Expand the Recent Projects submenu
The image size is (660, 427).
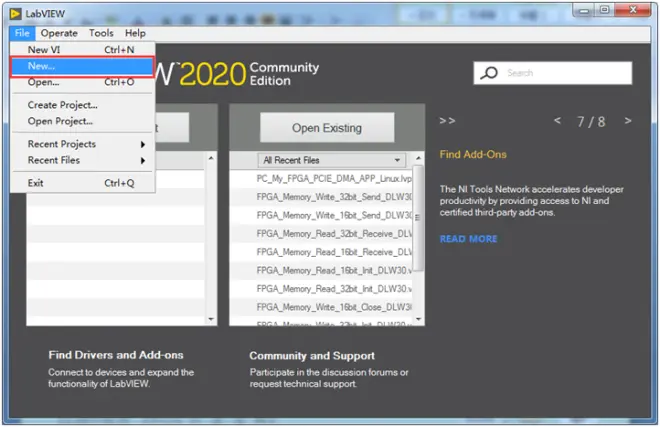click(x=82, y=144)
